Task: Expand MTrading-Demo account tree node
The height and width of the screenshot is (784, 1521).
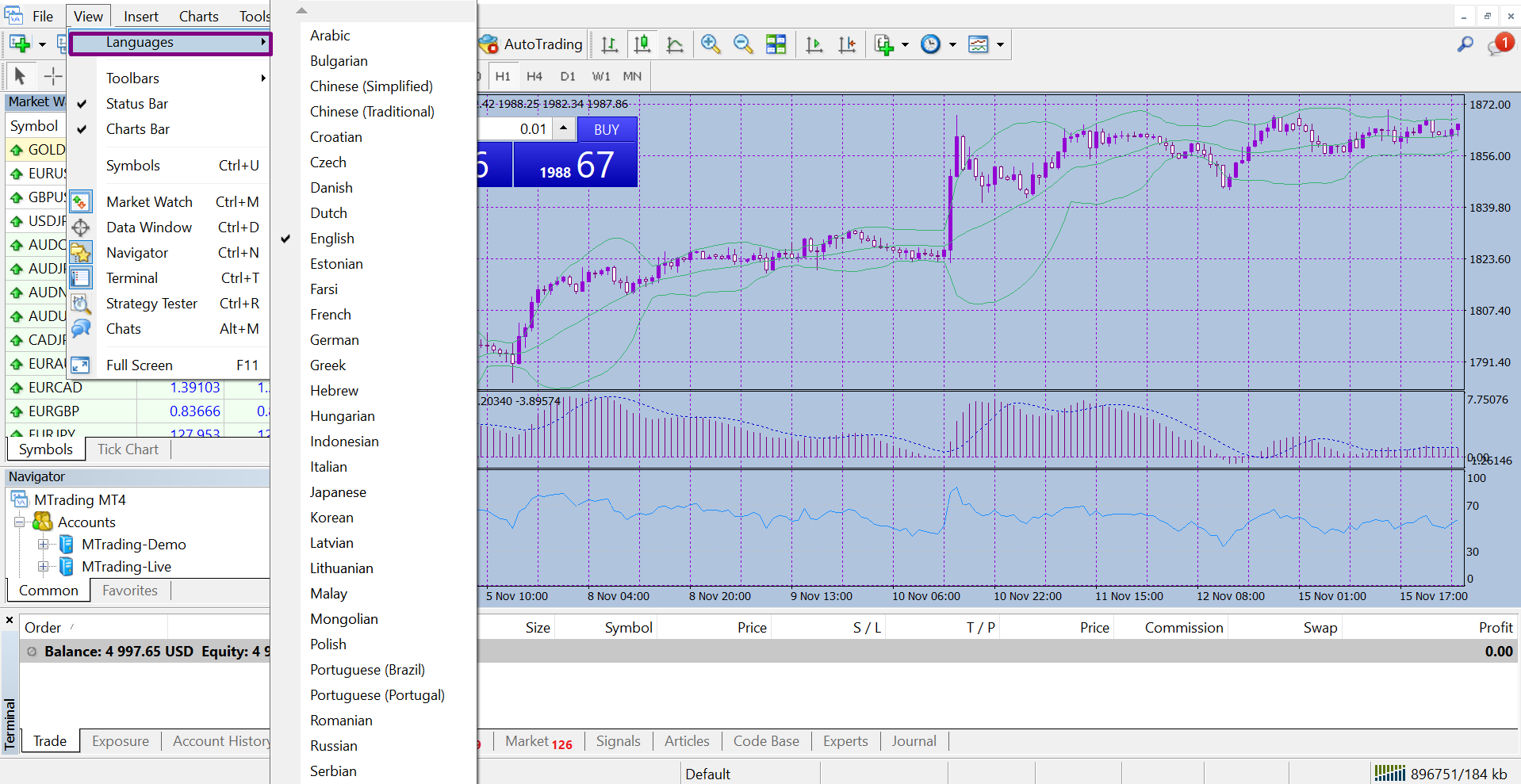Action: [x=44, y=545]
